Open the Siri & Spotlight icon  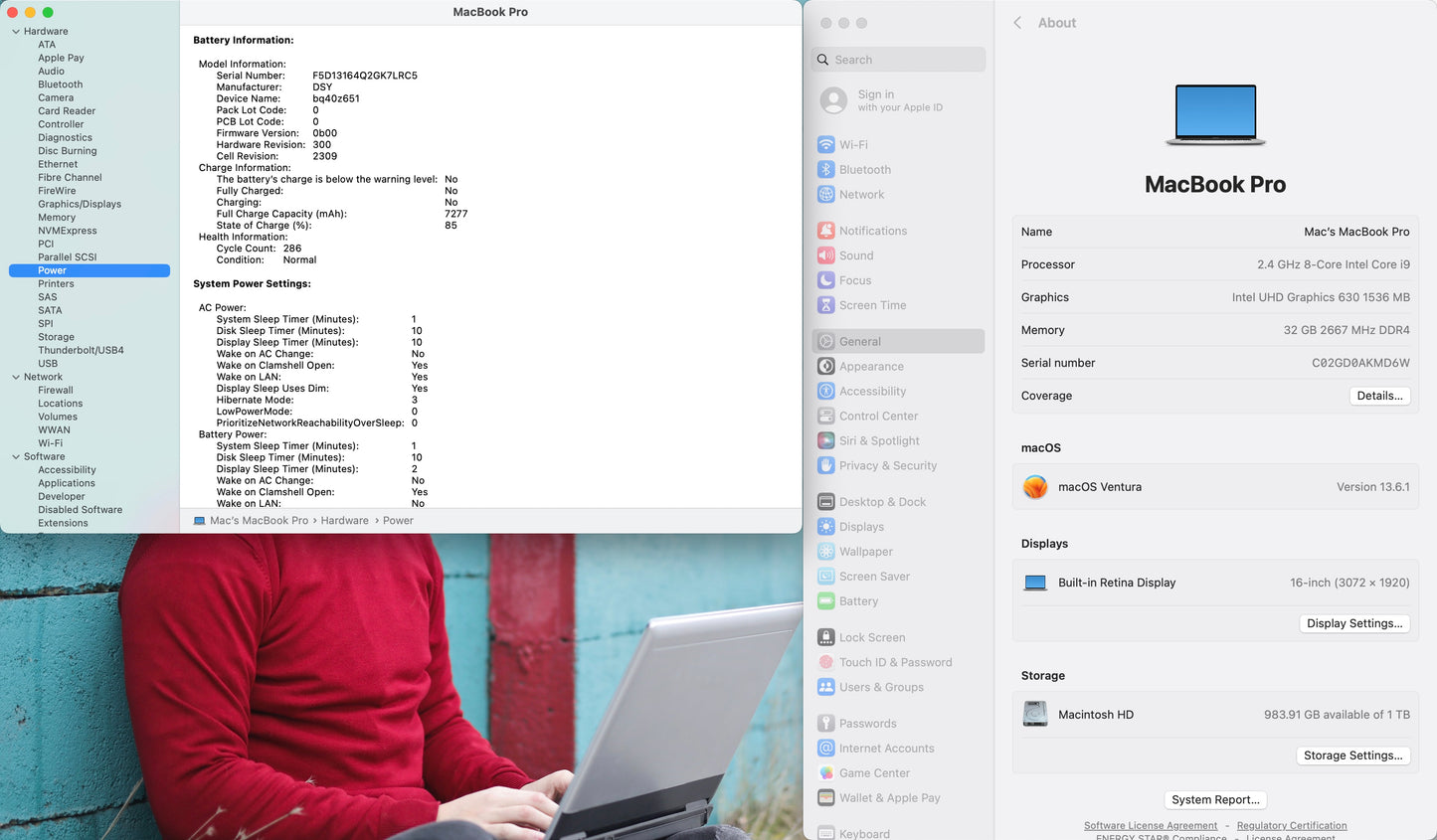(x=825, y=440)
